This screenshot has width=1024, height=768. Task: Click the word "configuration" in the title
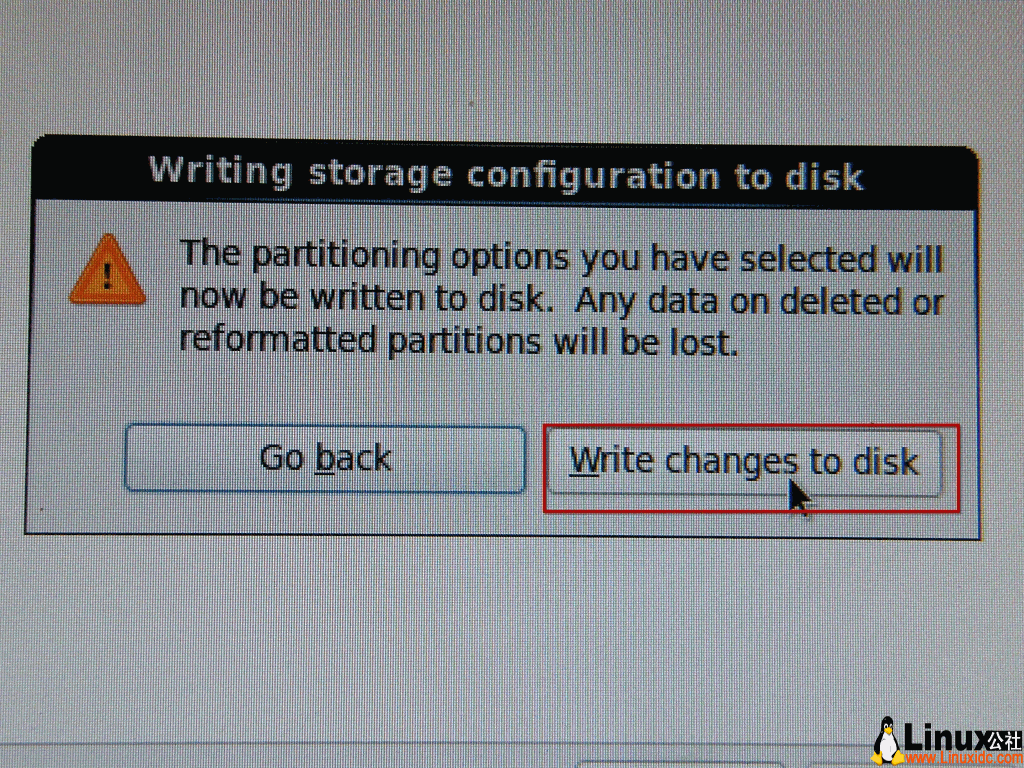point(594,175)
